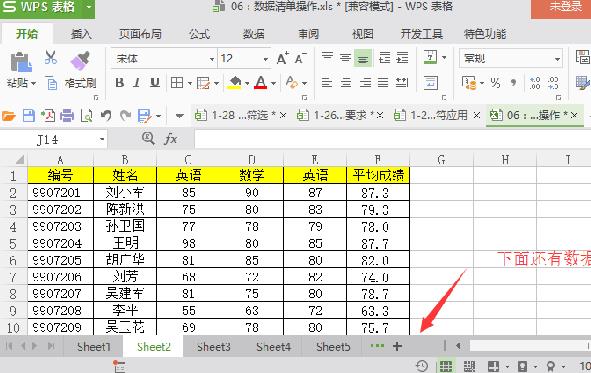Screen dimensions: 591x373
Task: Decrease font size with A- icon
Action: 300,58
